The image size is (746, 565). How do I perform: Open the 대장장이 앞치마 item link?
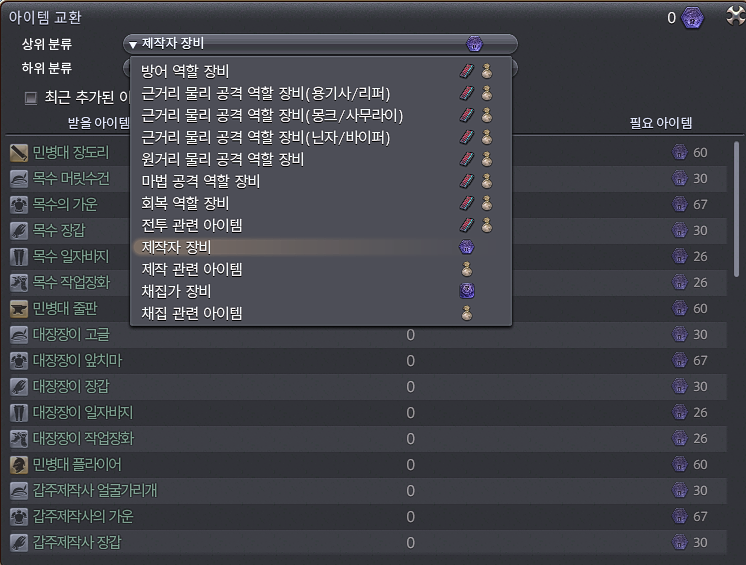(x=77, y=361)
